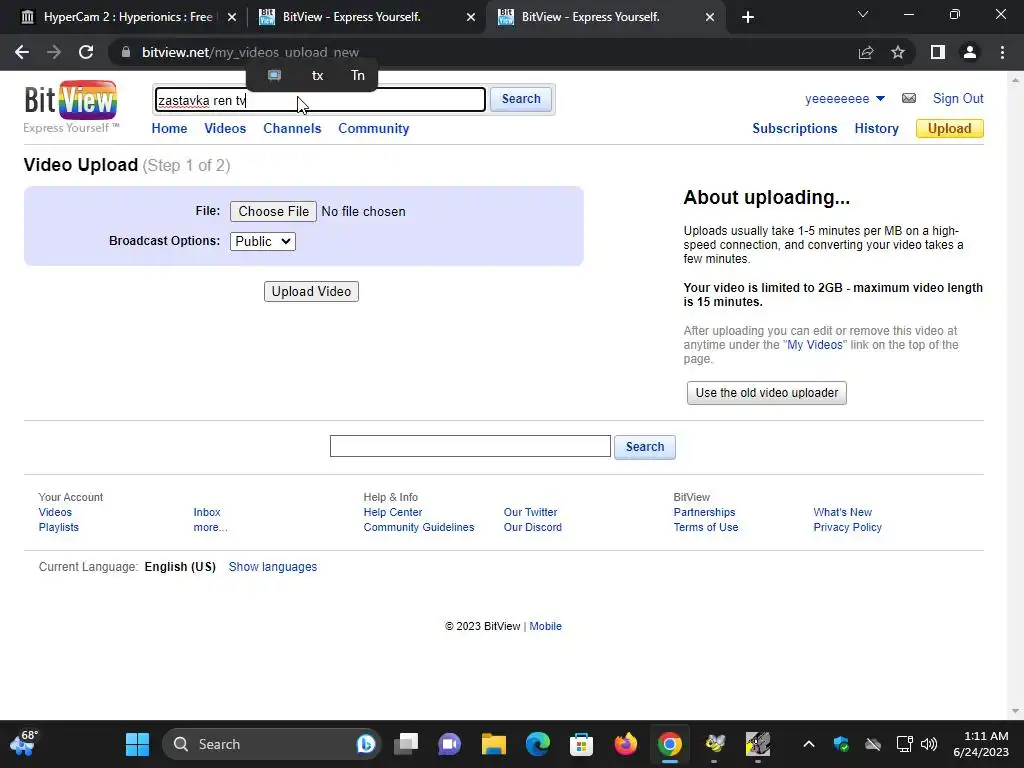Open the Privacy Policy link
The height and width of the screenshot is (768, 1024).
coord(847,527)
